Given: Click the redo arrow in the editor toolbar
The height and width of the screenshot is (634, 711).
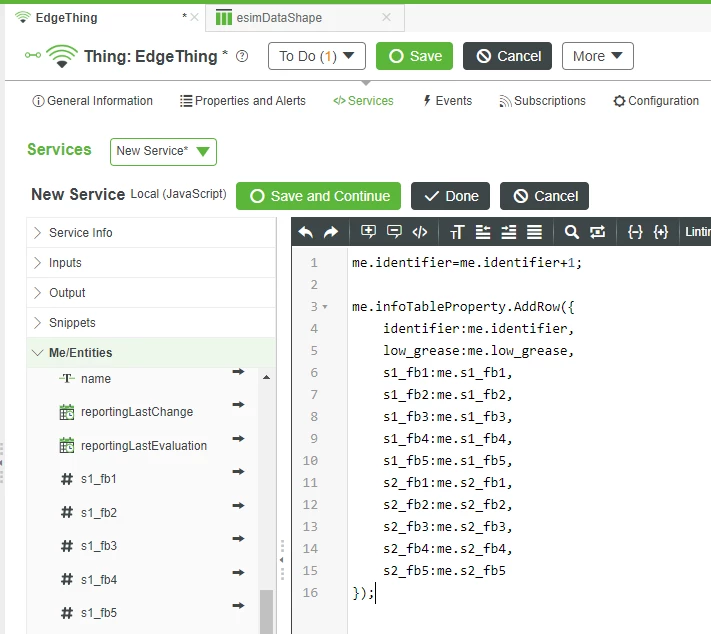Looking at the screenshot, I should [x=331, y=232].
